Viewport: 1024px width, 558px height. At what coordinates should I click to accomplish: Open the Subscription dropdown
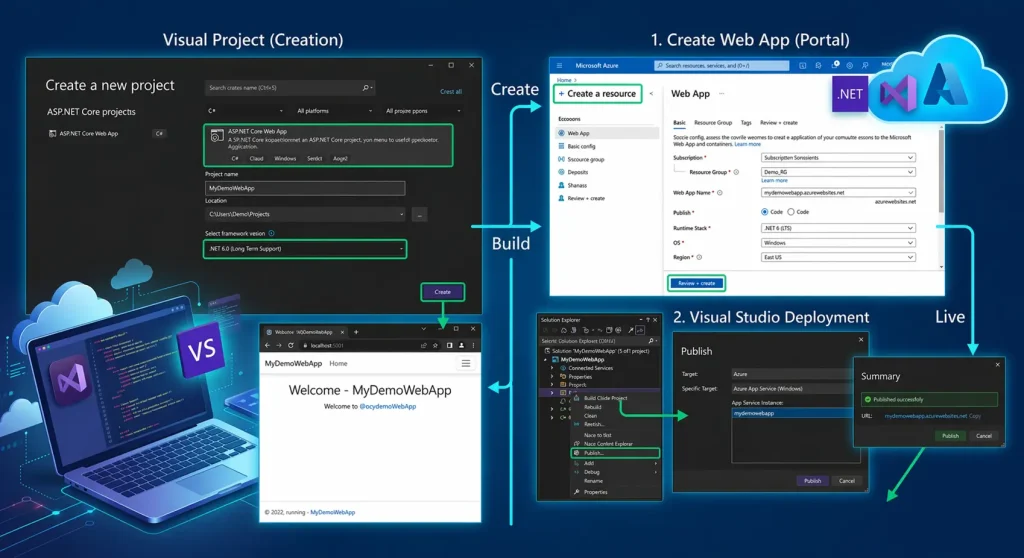pyautogui.click(x=838, y=158)
